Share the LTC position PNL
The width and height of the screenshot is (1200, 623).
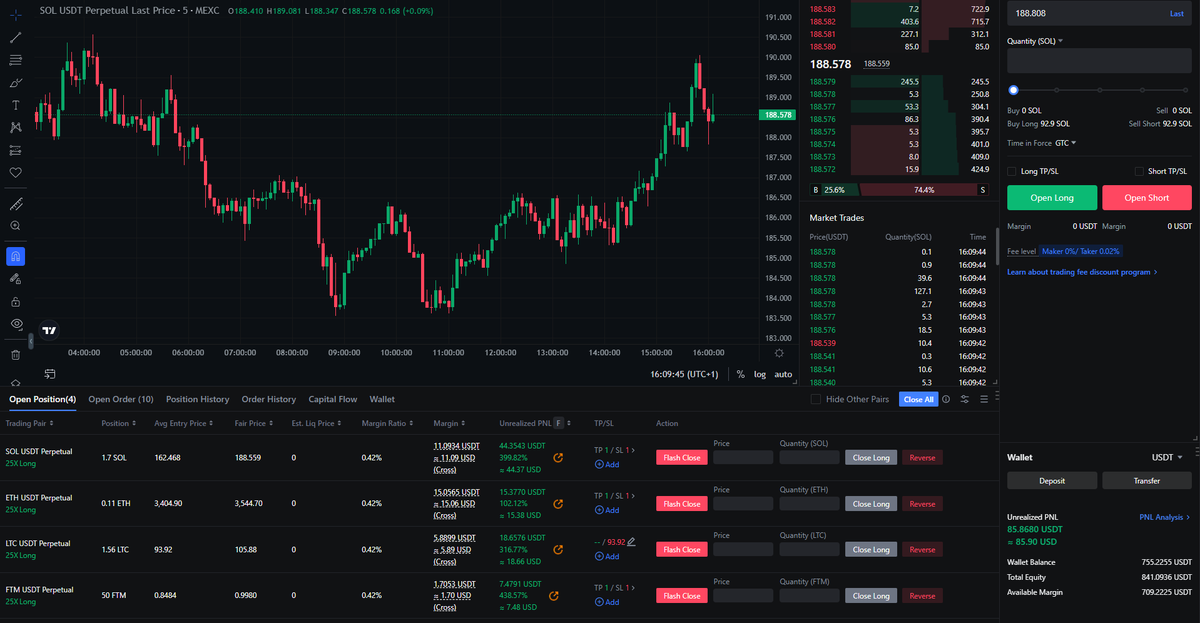pos(557,549)
